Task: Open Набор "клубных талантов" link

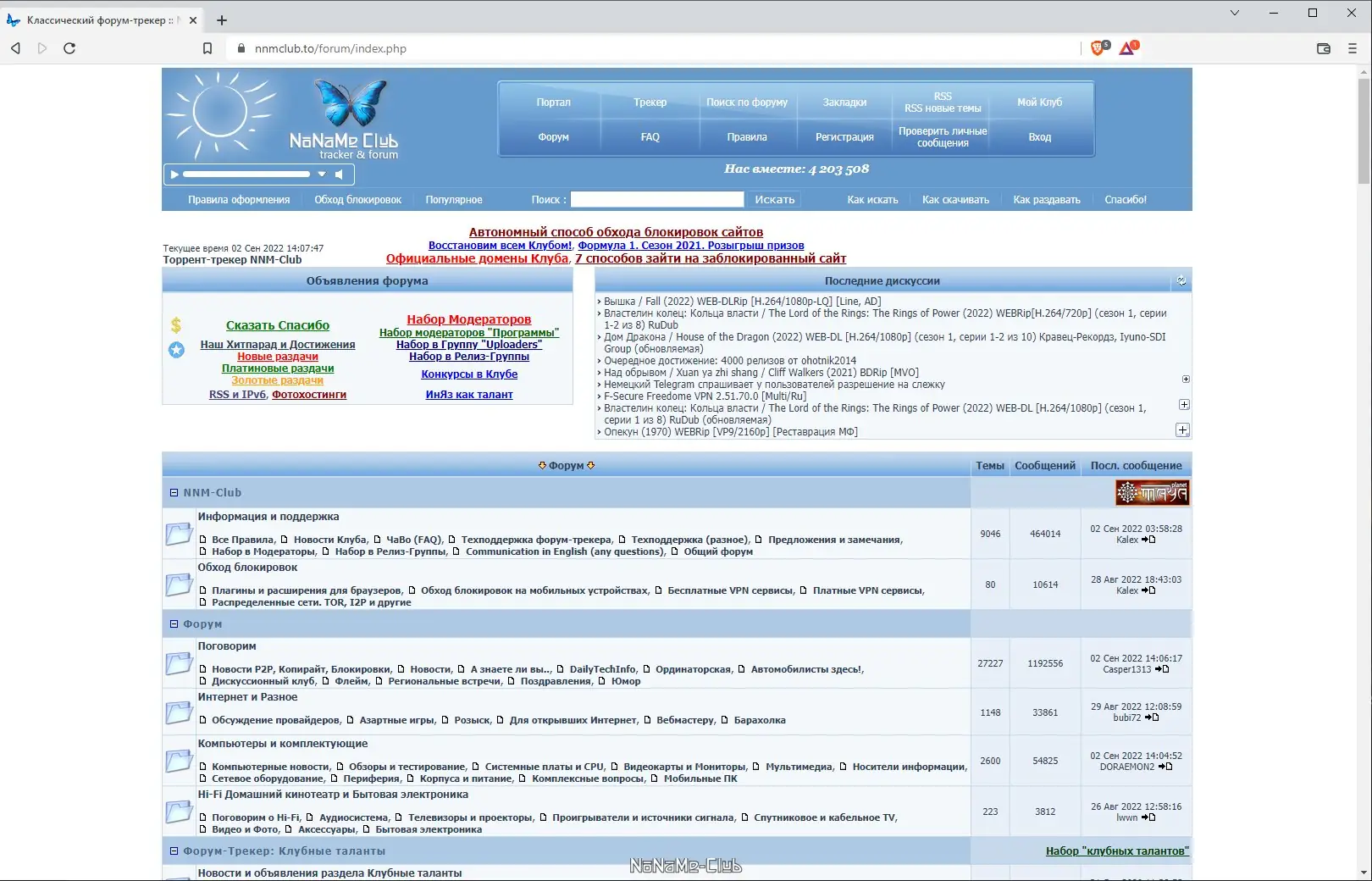Action: pos(1117,851)
